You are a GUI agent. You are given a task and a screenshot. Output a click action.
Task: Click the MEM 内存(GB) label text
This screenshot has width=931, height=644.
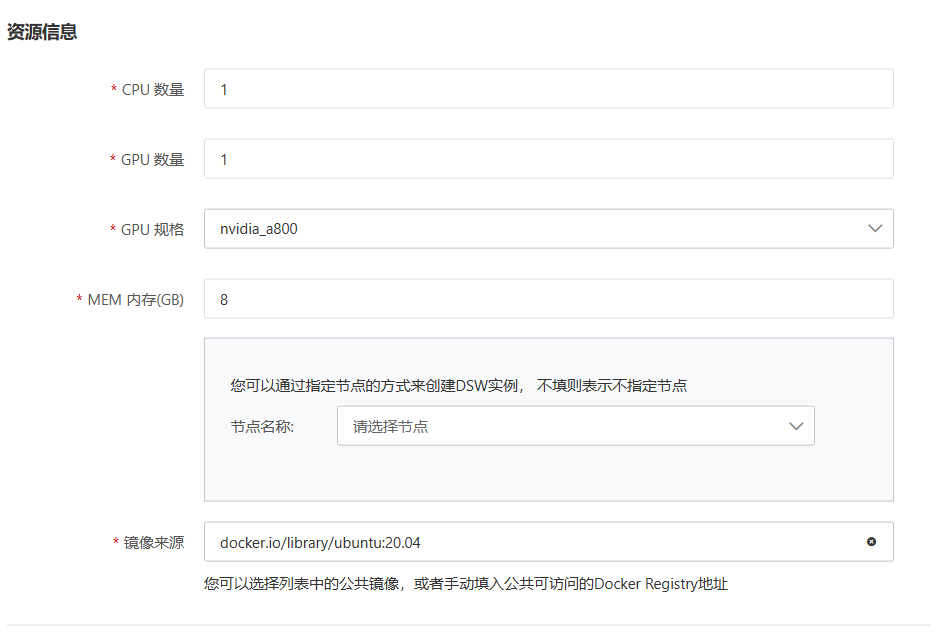(130, 298)
